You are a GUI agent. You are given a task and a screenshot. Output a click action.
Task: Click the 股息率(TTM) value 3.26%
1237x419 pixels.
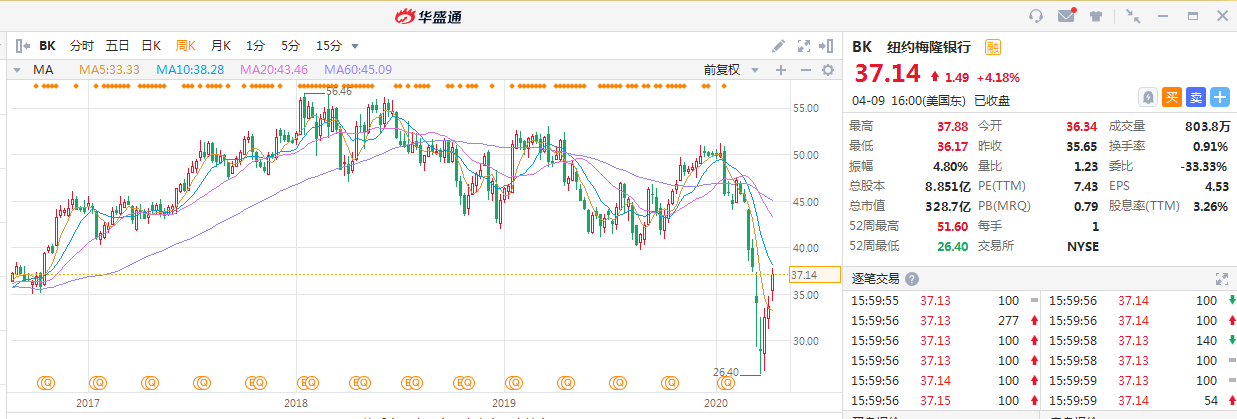coord(1212,206)
